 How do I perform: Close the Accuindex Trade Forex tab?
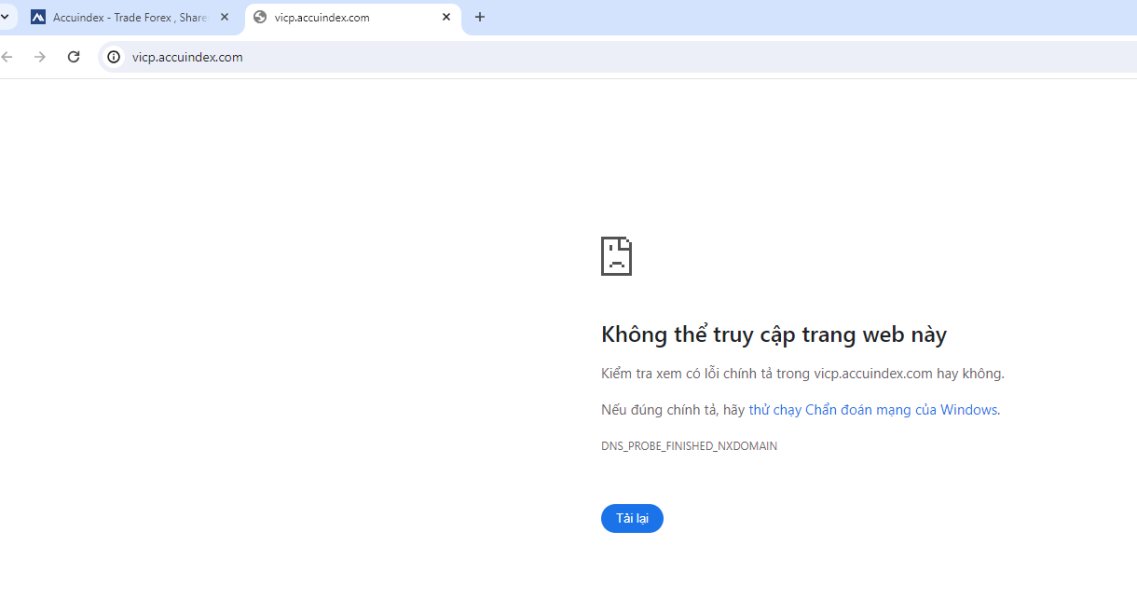(x=225, y=17)
